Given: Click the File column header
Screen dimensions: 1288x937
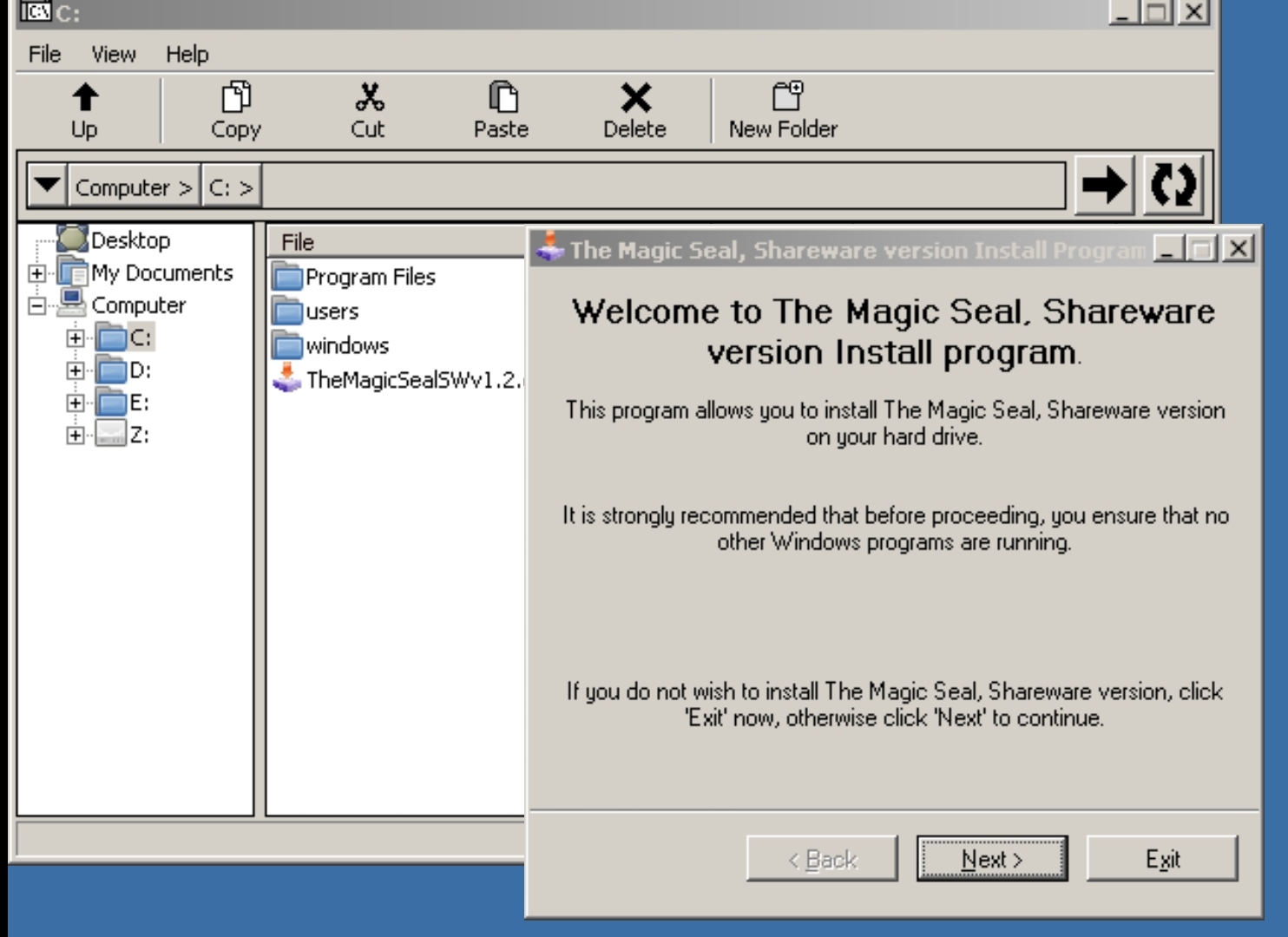Looking at the screenshot, I should (396, 242).
